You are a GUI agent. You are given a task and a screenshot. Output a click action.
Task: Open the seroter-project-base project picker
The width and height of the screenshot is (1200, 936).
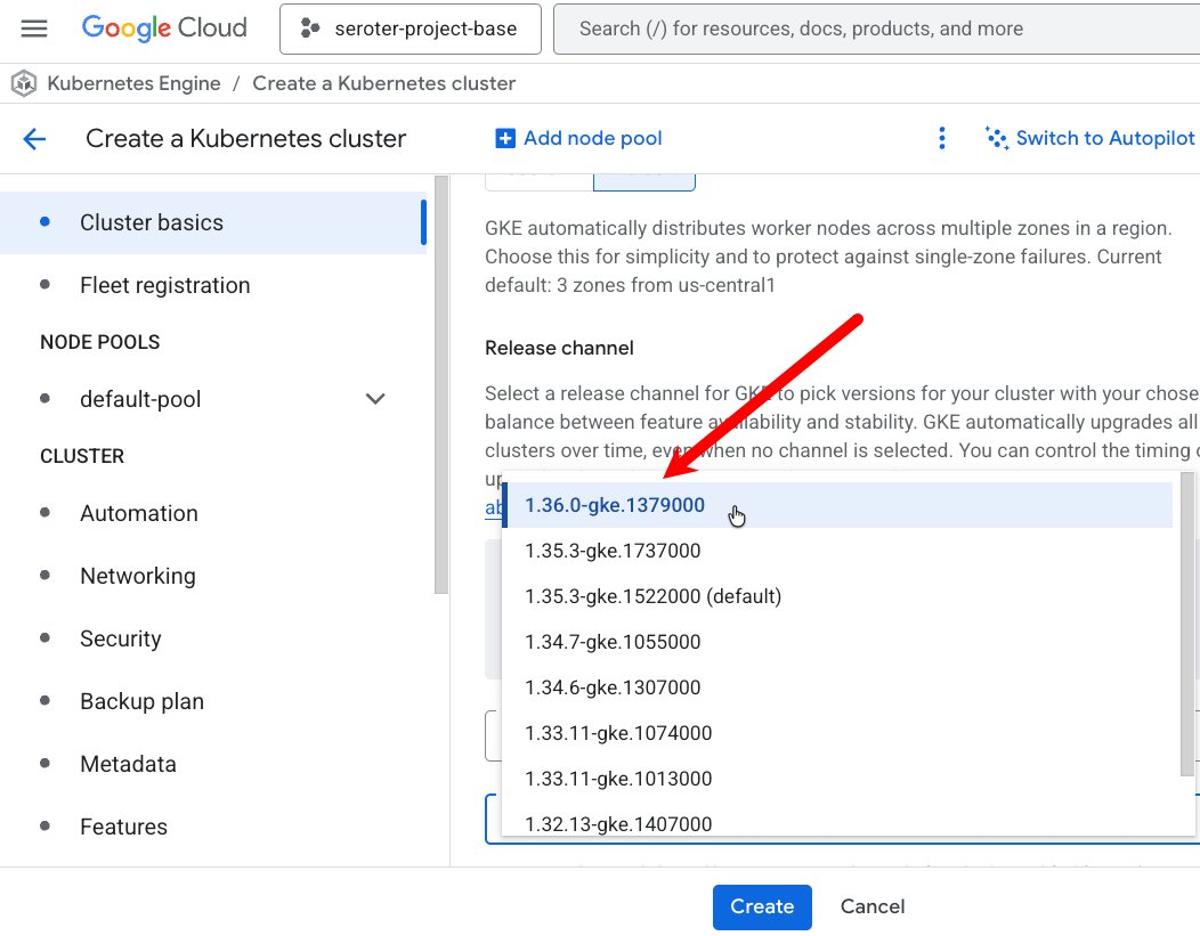(x=410, y=29)
